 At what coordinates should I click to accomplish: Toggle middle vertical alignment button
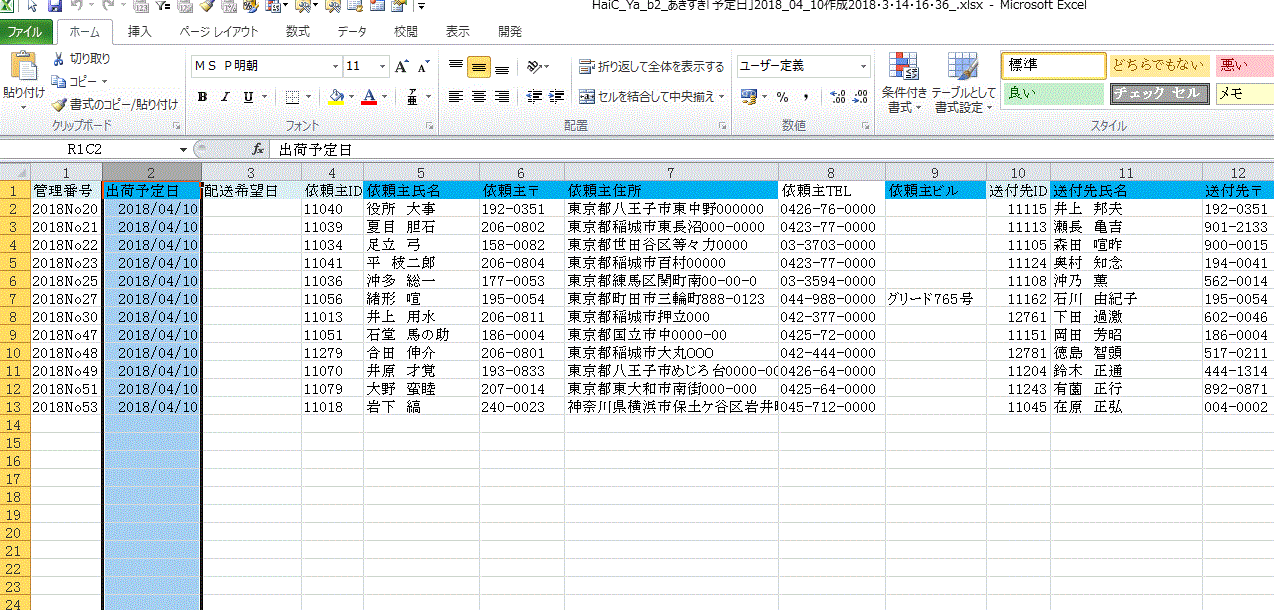(x=479, y=67)
